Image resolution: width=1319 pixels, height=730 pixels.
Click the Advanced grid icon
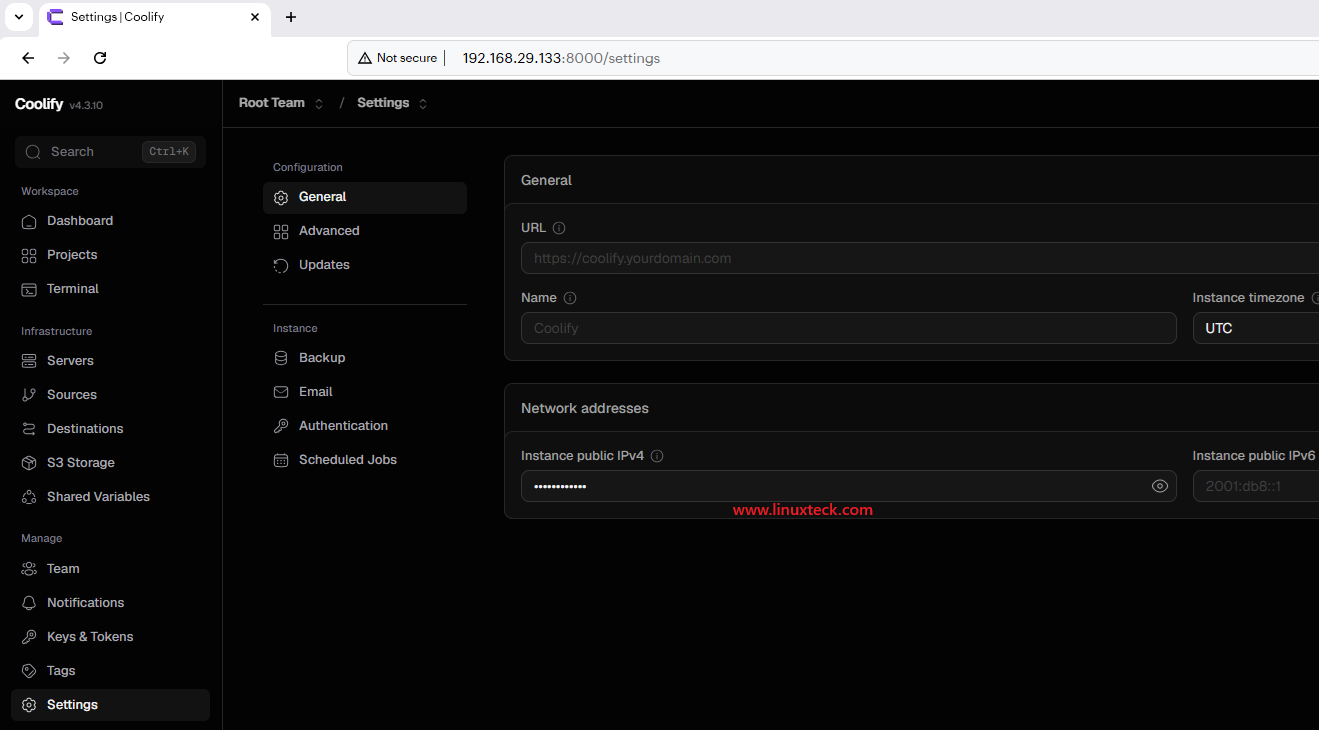click(281, 231)
